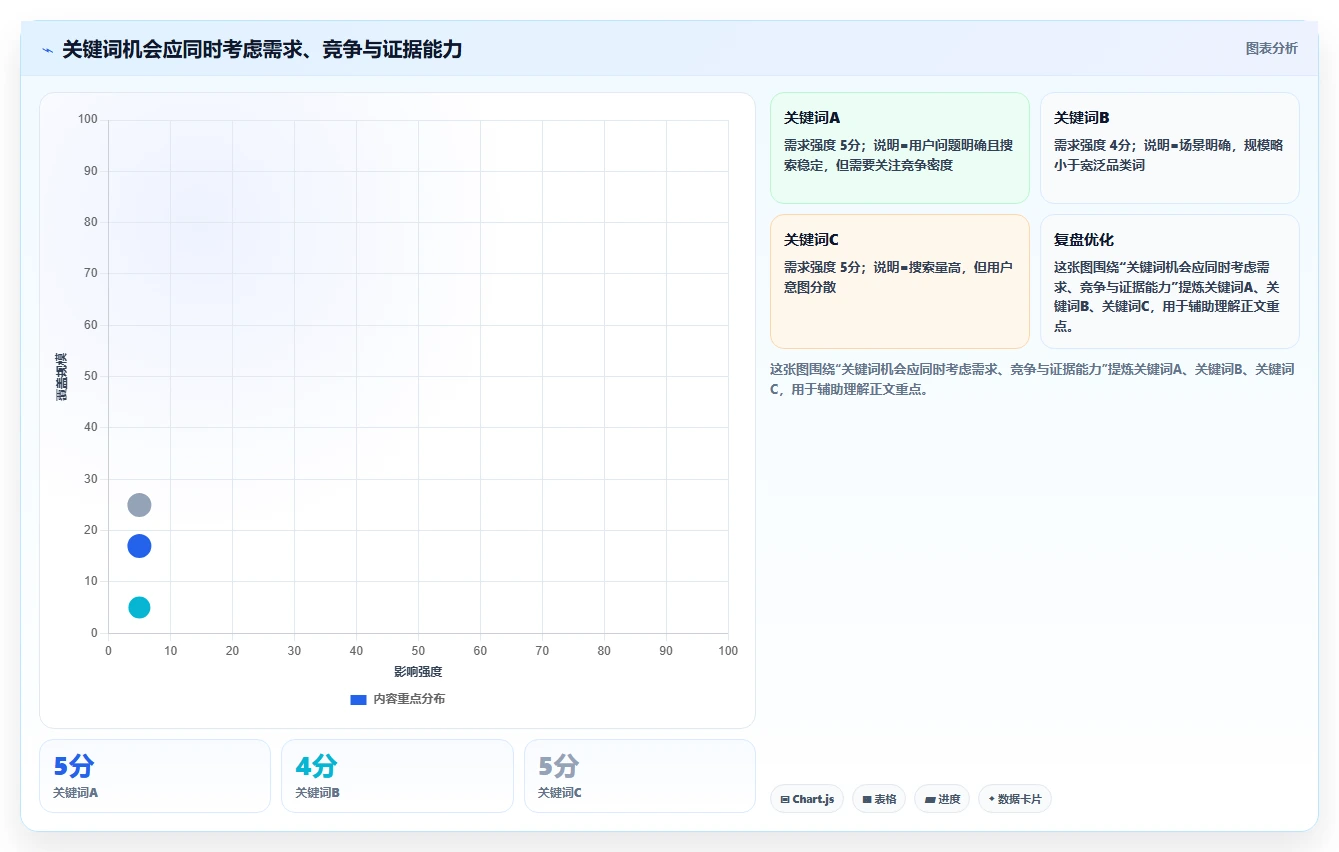Toggle the 内容重点分布 legend color box
Viewport: 1339px width, 852px height.
358,699
